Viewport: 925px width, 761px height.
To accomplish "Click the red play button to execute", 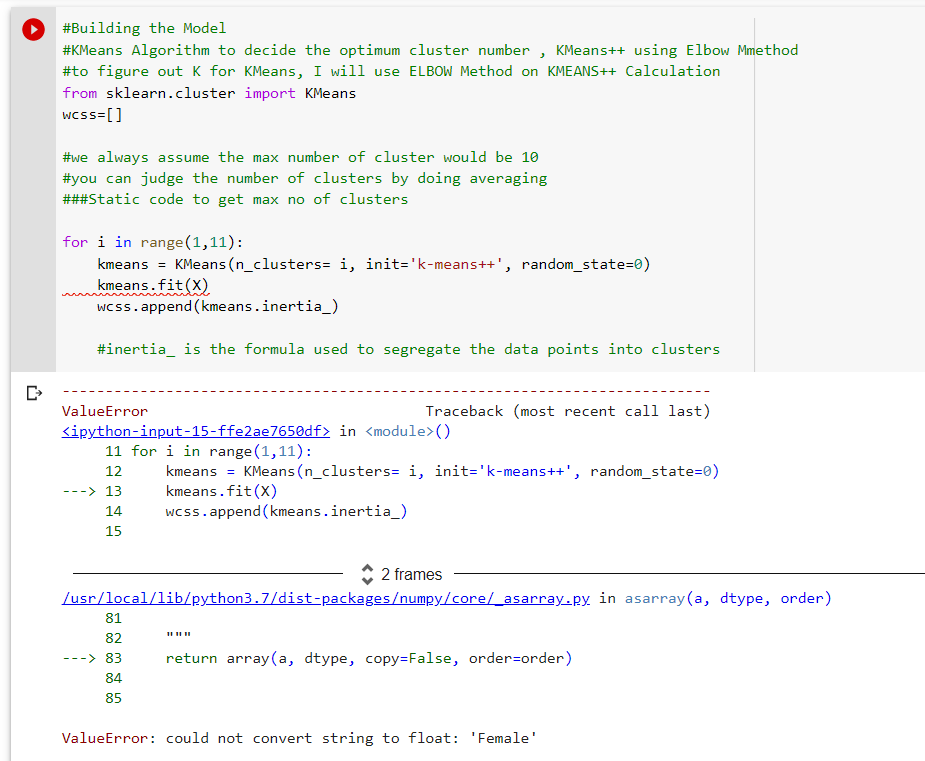I will click(33, 29).
